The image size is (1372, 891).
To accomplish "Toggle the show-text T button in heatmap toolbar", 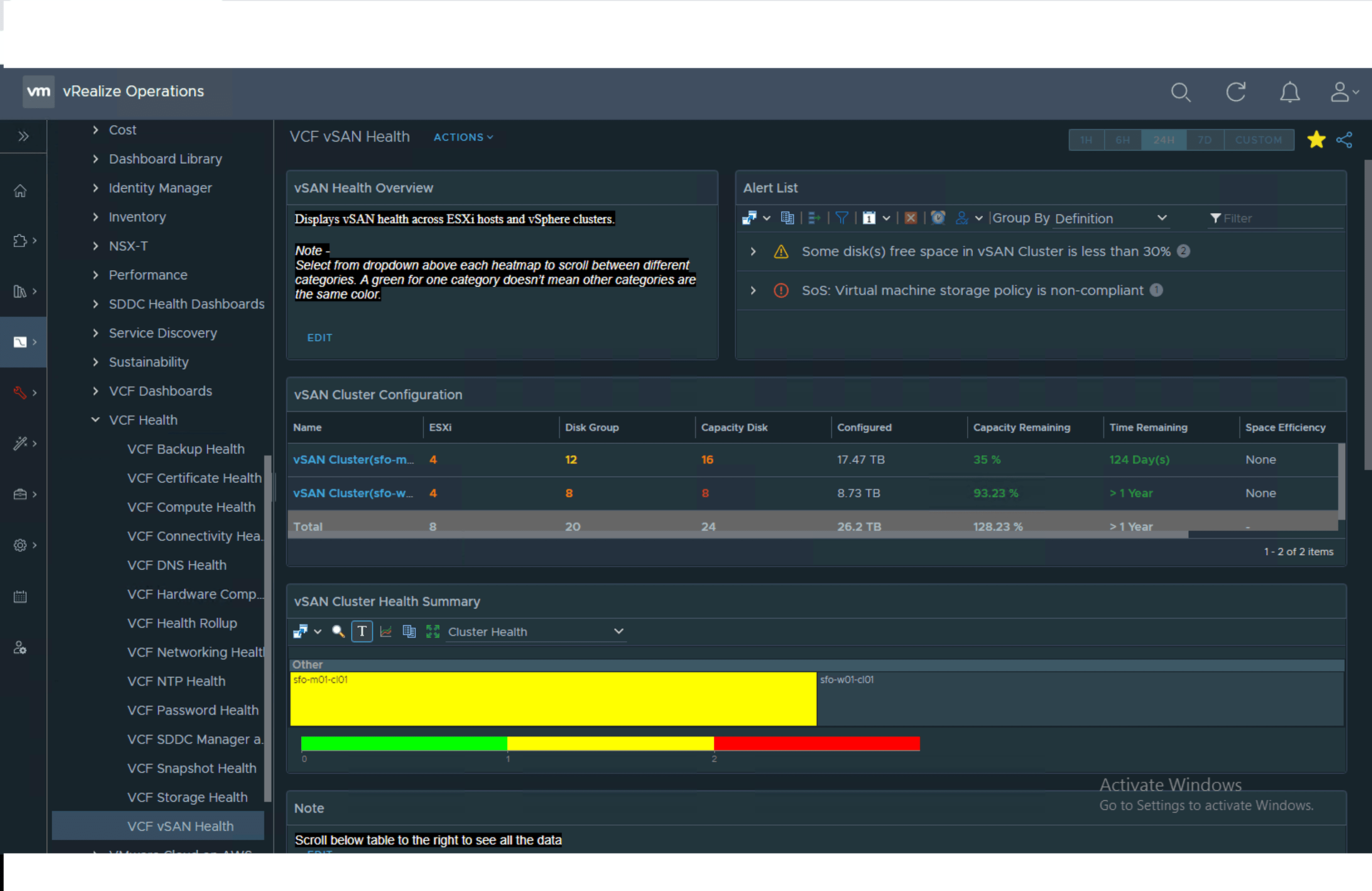I will point(362,632).
